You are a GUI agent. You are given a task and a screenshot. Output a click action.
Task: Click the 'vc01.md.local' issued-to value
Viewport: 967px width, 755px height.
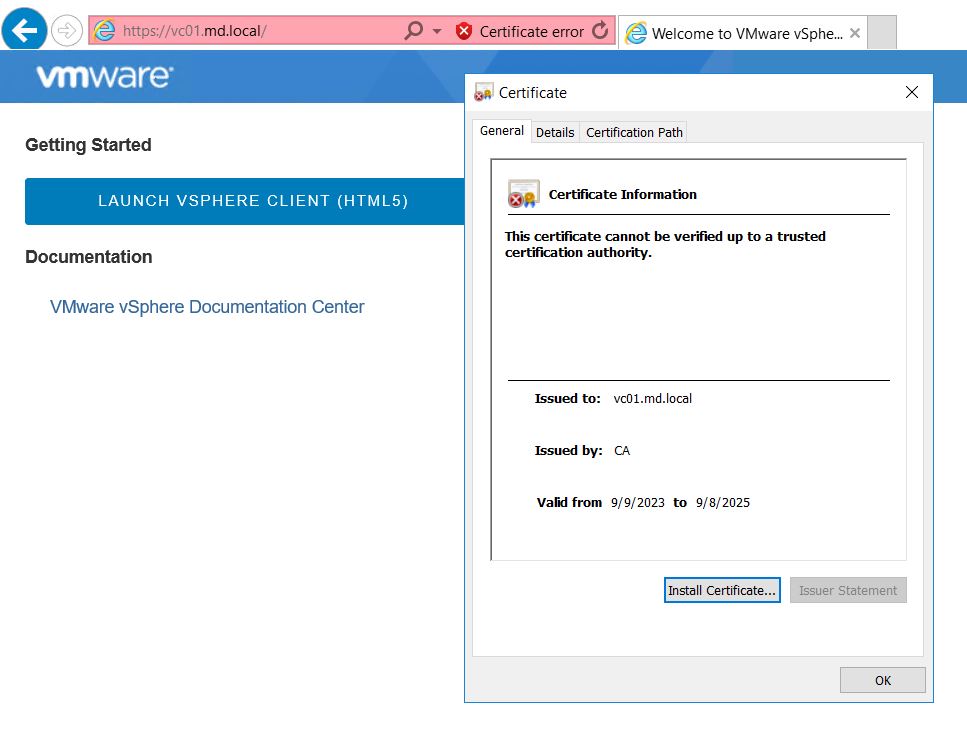[x=652, y=398]
